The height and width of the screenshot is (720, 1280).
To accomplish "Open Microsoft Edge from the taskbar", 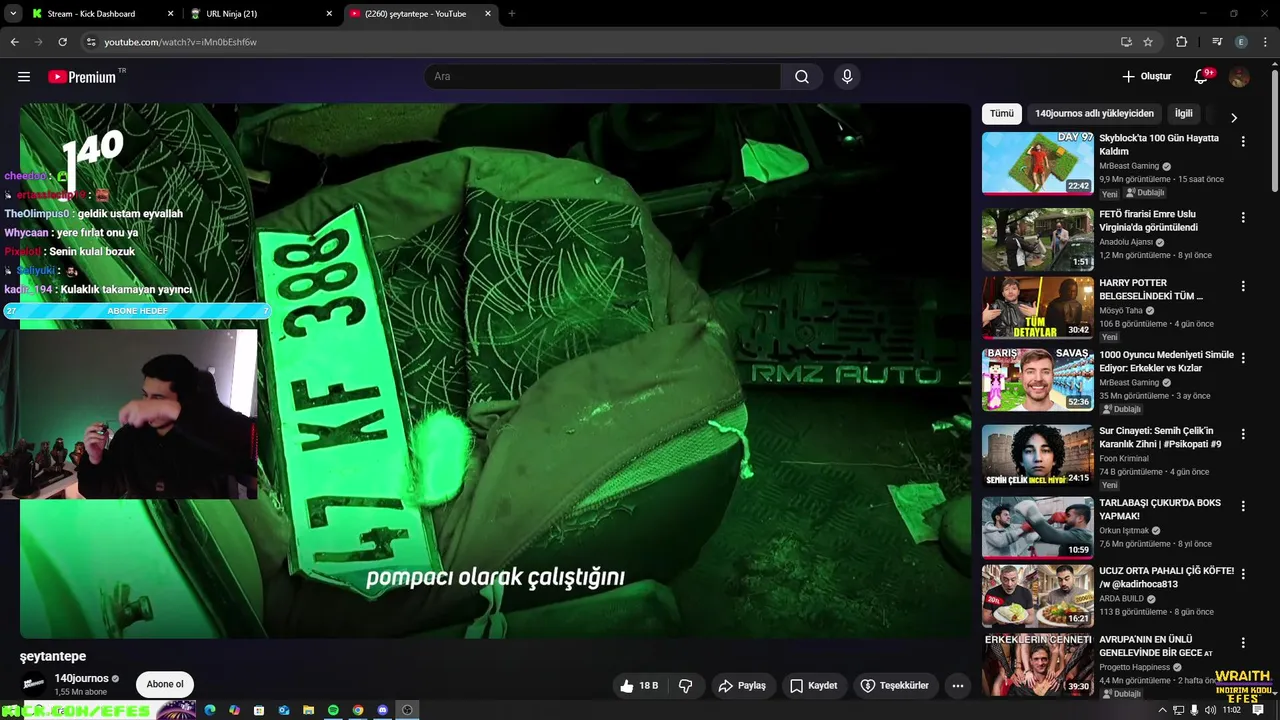I will 210,710.
